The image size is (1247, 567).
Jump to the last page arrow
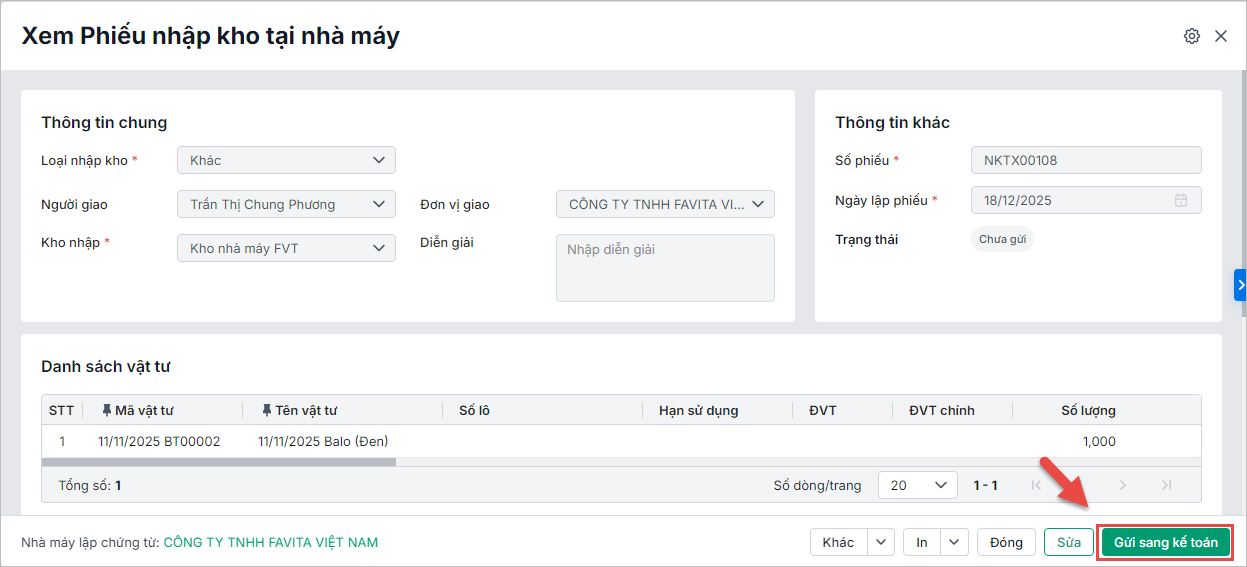1166,485
